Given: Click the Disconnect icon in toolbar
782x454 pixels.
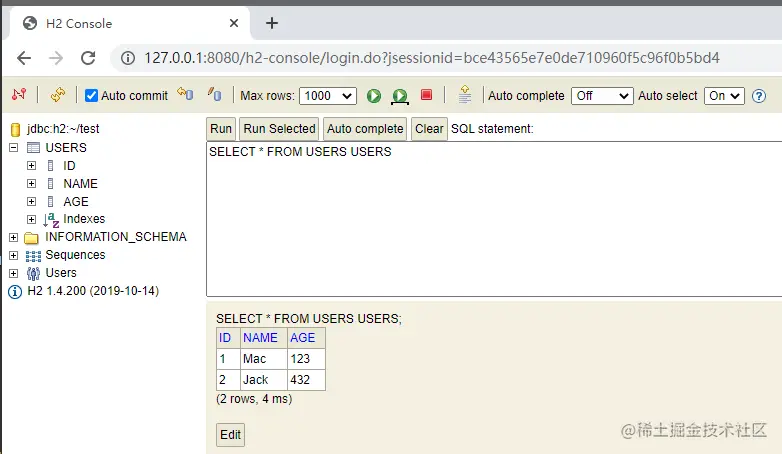Looking at the screenshot, I should click(19, 94).
